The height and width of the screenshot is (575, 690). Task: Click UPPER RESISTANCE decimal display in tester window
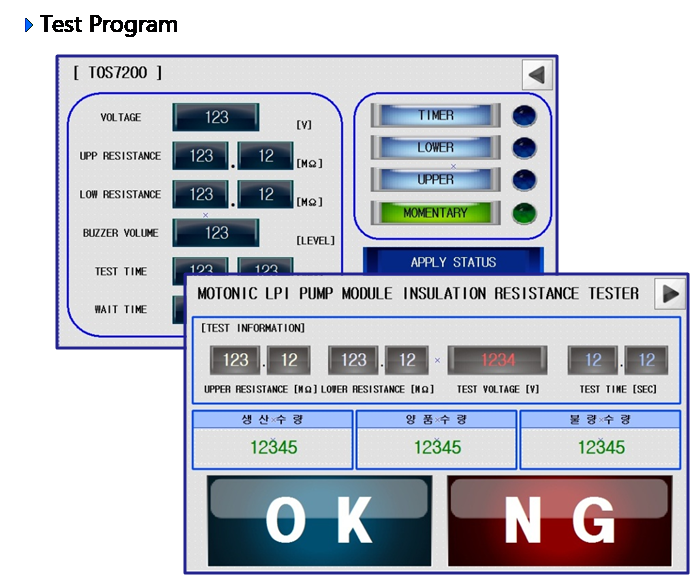pos(289,360)
